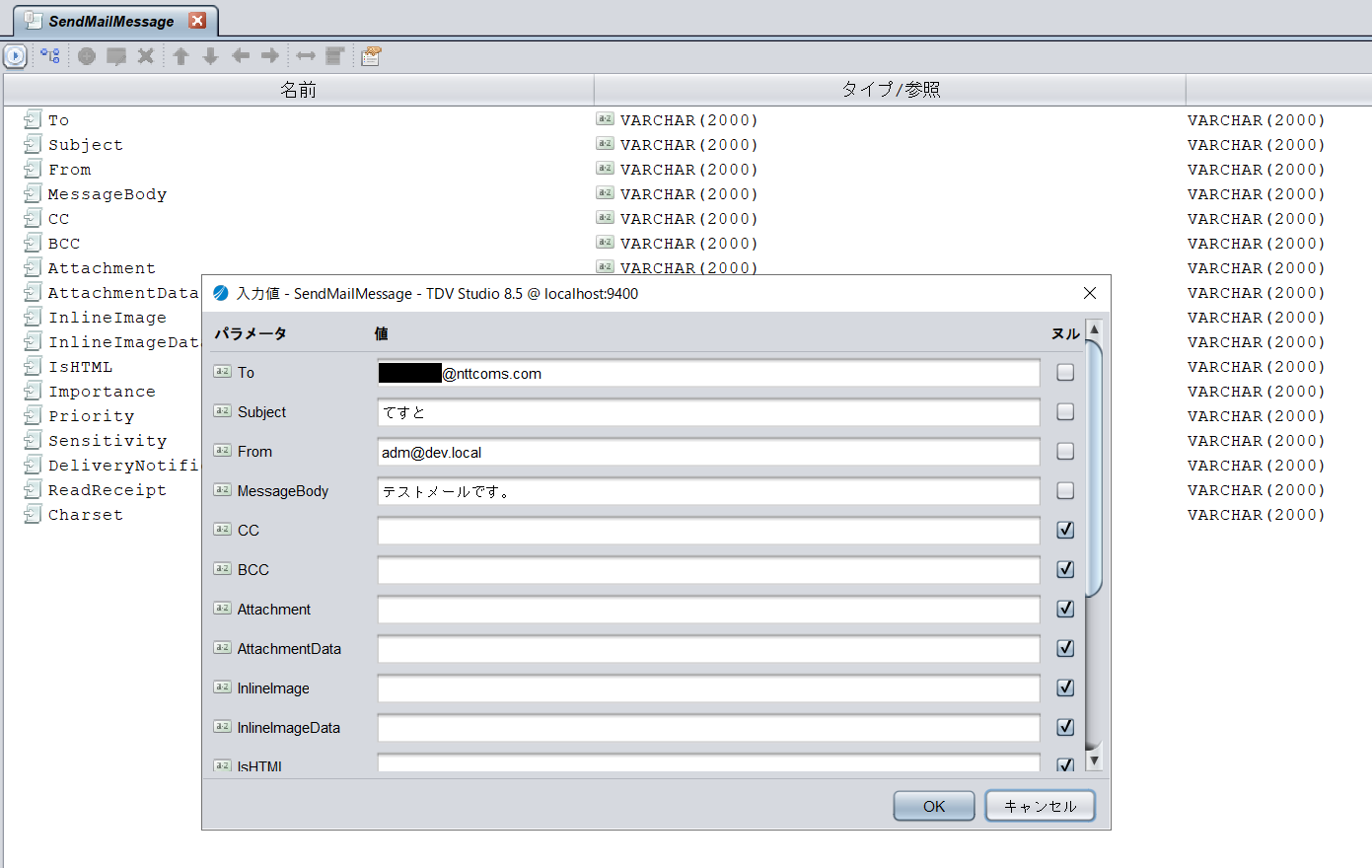Click the Charset parameter icon in main list

tap(33, 514)
